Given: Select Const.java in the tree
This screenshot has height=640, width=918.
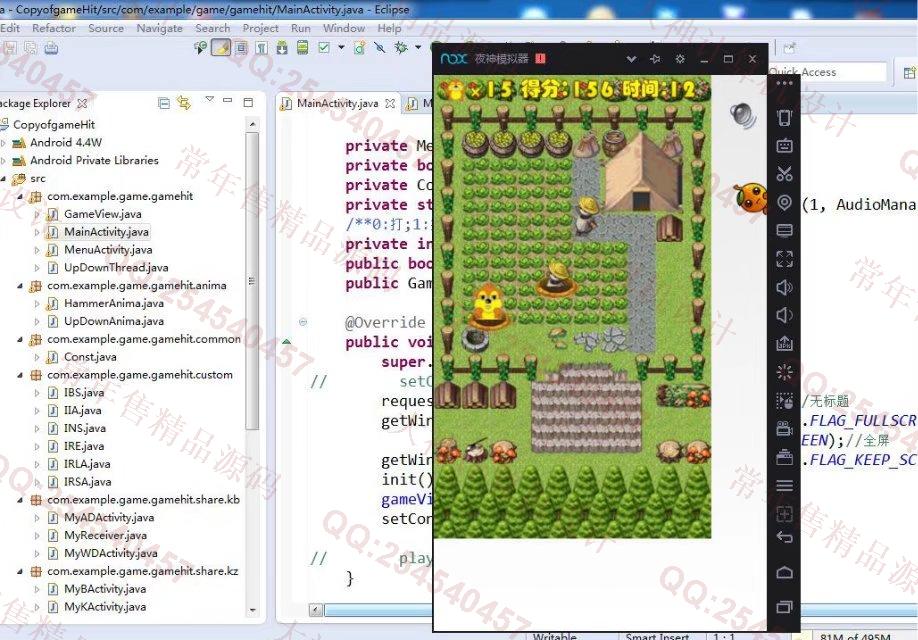Looking at the screenshot, I should coord(90,357).
